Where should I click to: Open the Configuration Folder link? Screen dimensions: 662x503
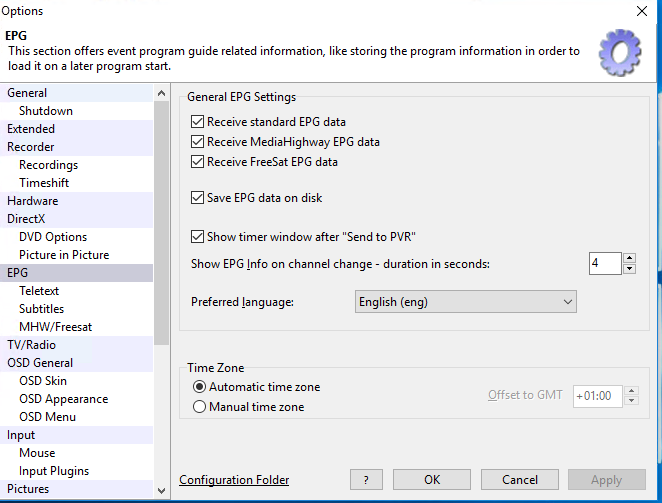point(234,480)
